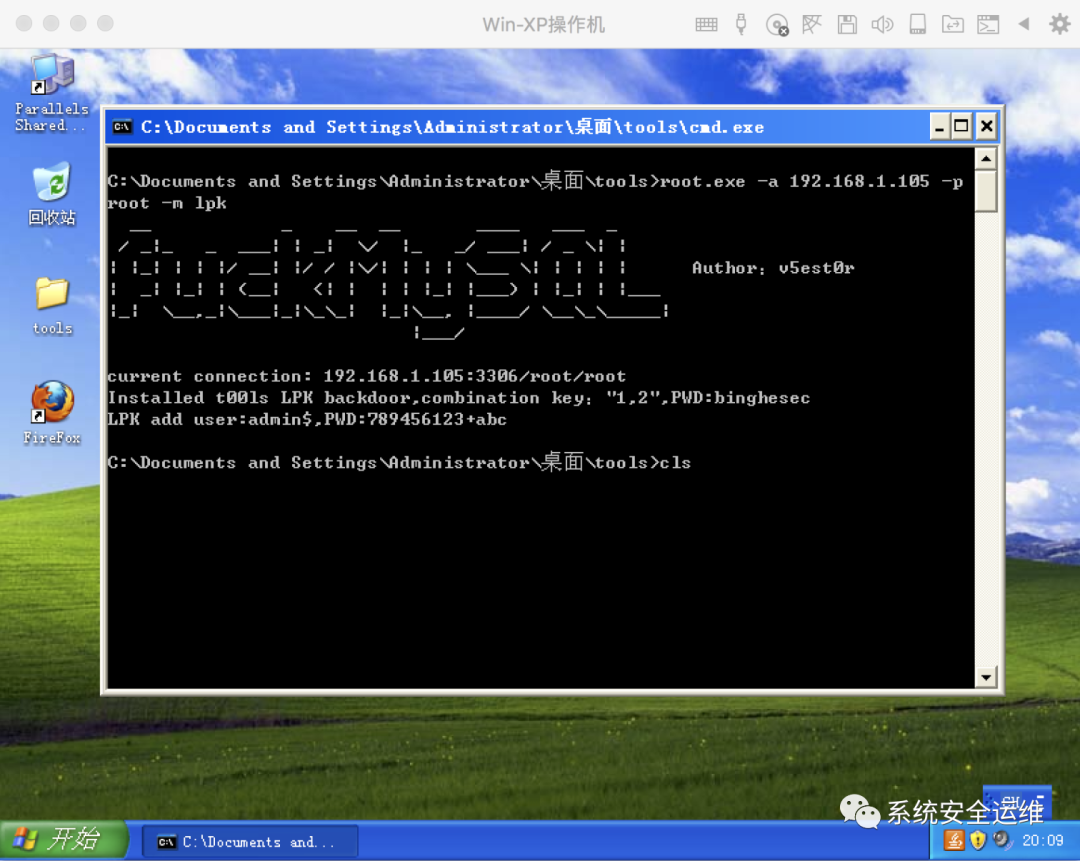This screenshot has height=861, width=1080.
Task: Click the volume-style tray icon beside the clock
Action: 1001,840
